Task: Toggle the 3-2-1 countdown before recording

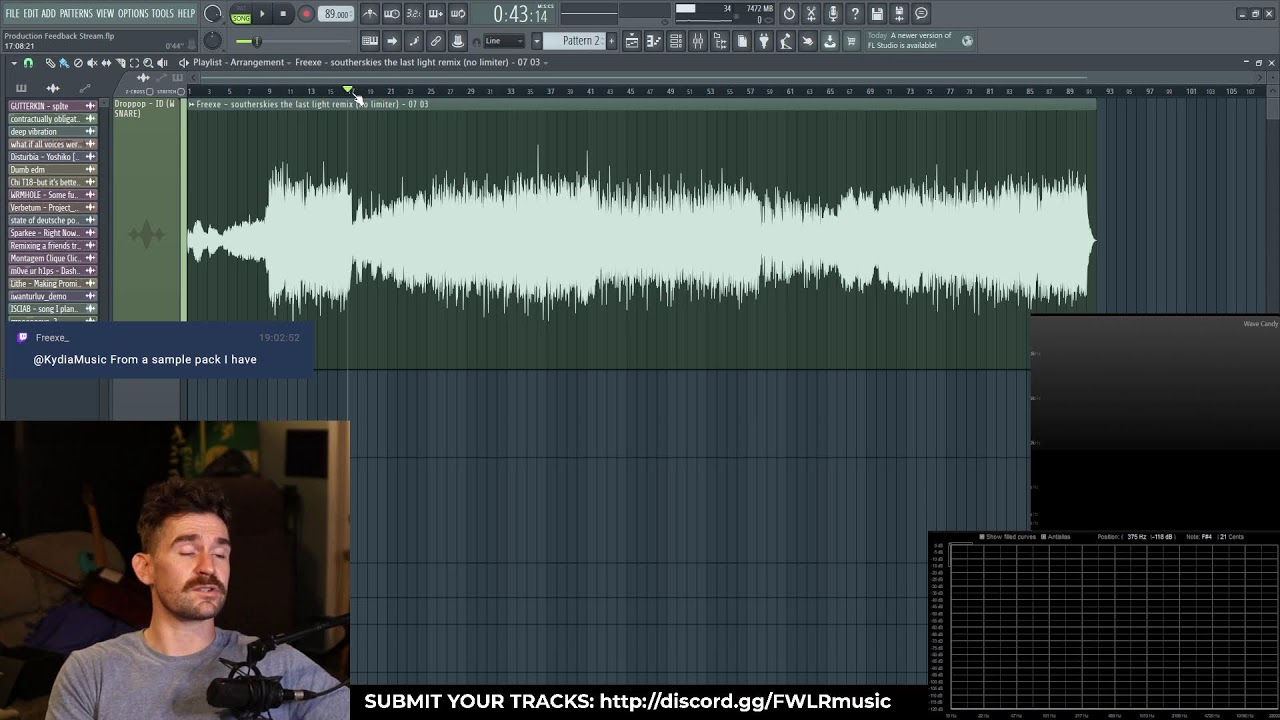Action: 414,14
